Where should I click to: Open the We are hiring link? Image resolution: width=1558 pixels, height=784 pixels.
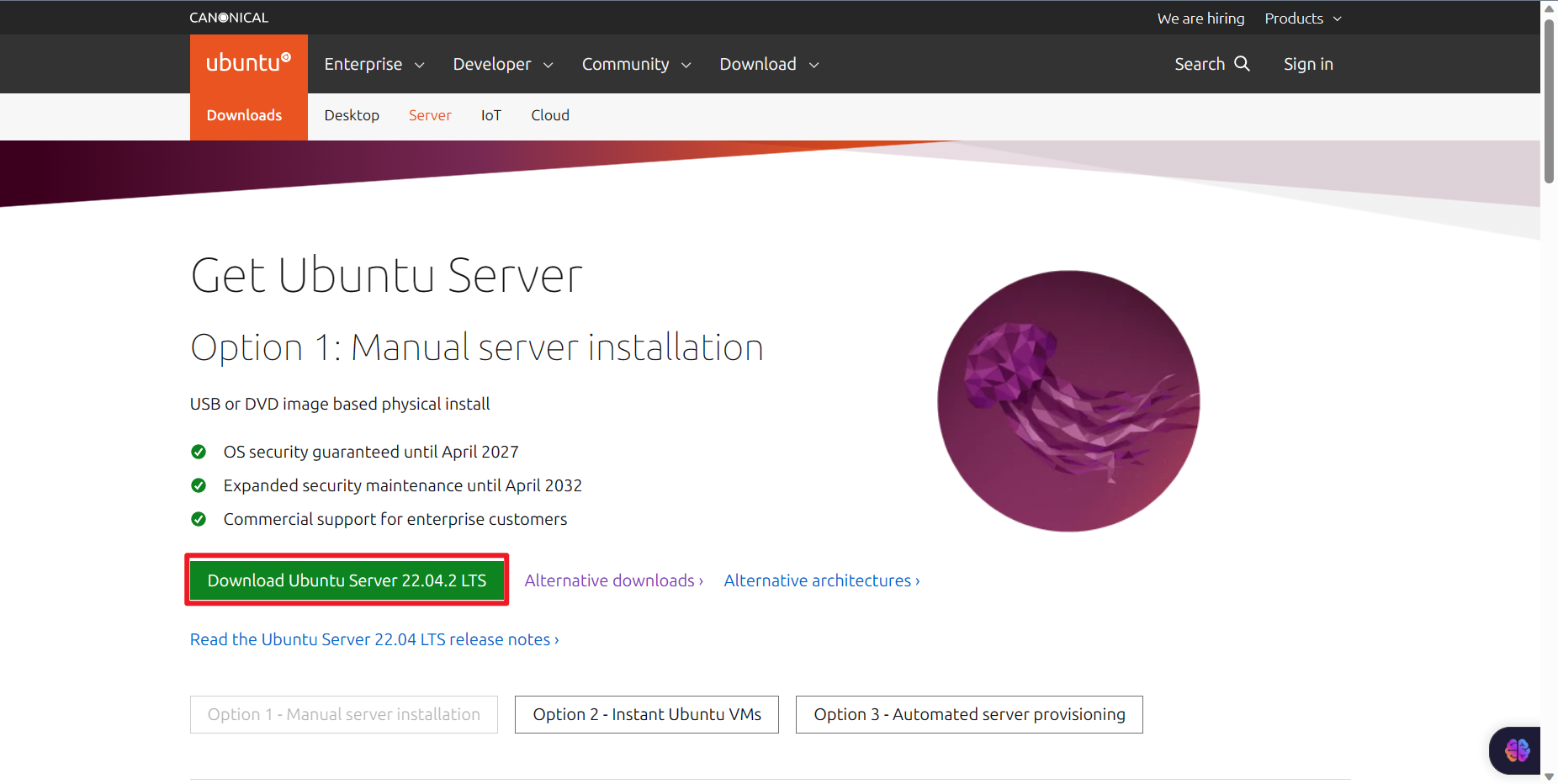[x=1200, y=19]
